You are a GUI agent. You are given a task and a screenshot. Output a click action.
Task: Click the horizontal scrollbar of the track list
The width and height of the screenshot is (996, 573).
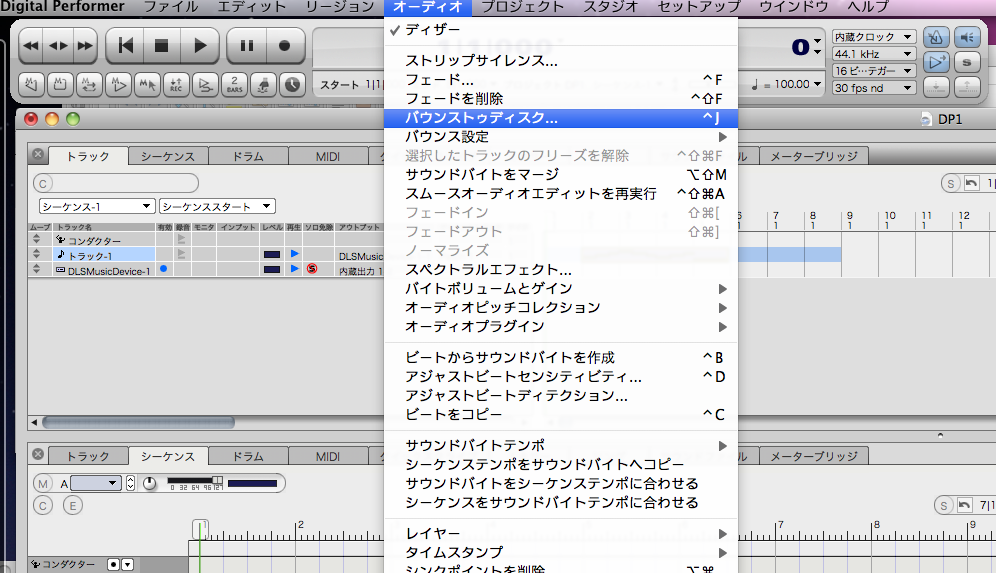138,422
